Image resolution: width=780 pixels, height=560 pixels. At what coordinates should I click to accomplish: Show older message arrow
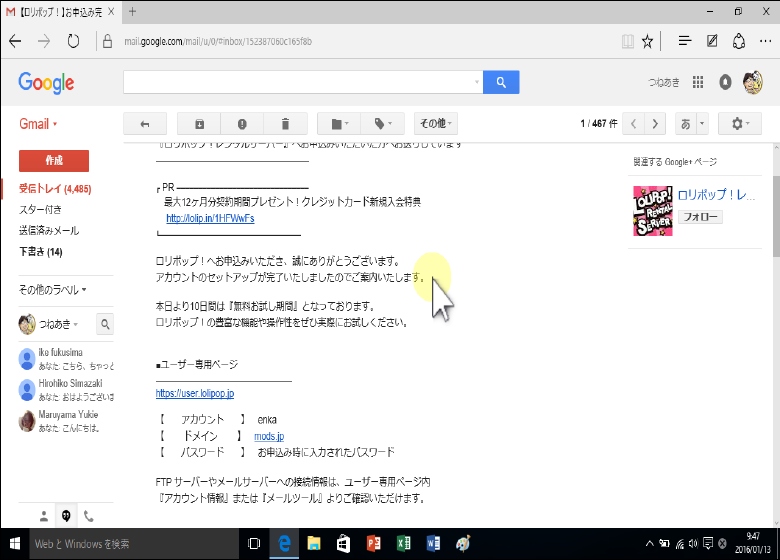(x=655, y=124)
